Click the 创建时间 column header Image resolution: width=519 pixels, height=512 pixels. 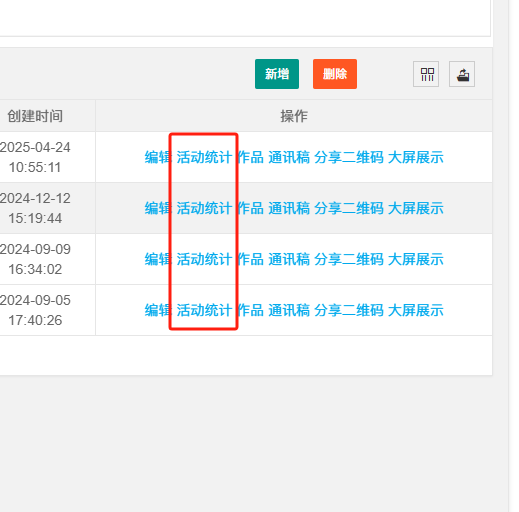pyautogui.click(x=35, y=116)
